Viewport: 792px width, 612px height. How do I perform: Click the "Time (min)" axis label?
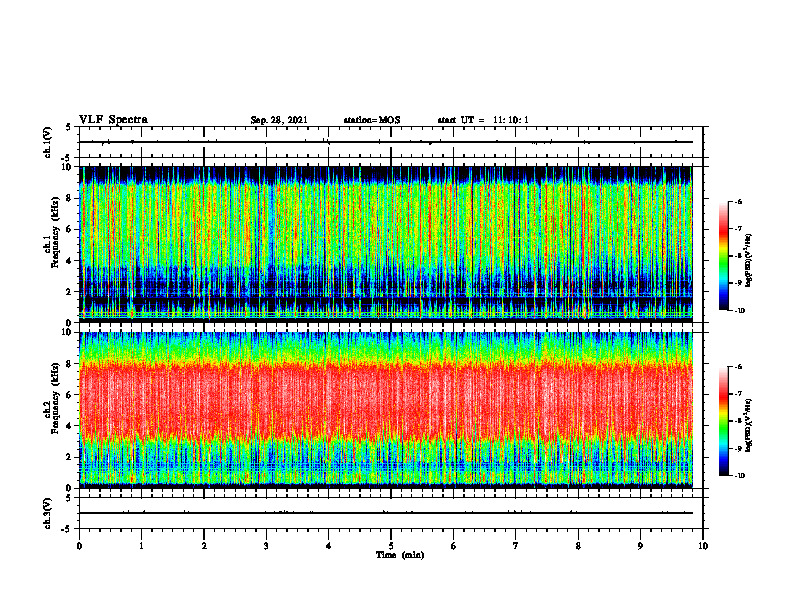(400, 555)
